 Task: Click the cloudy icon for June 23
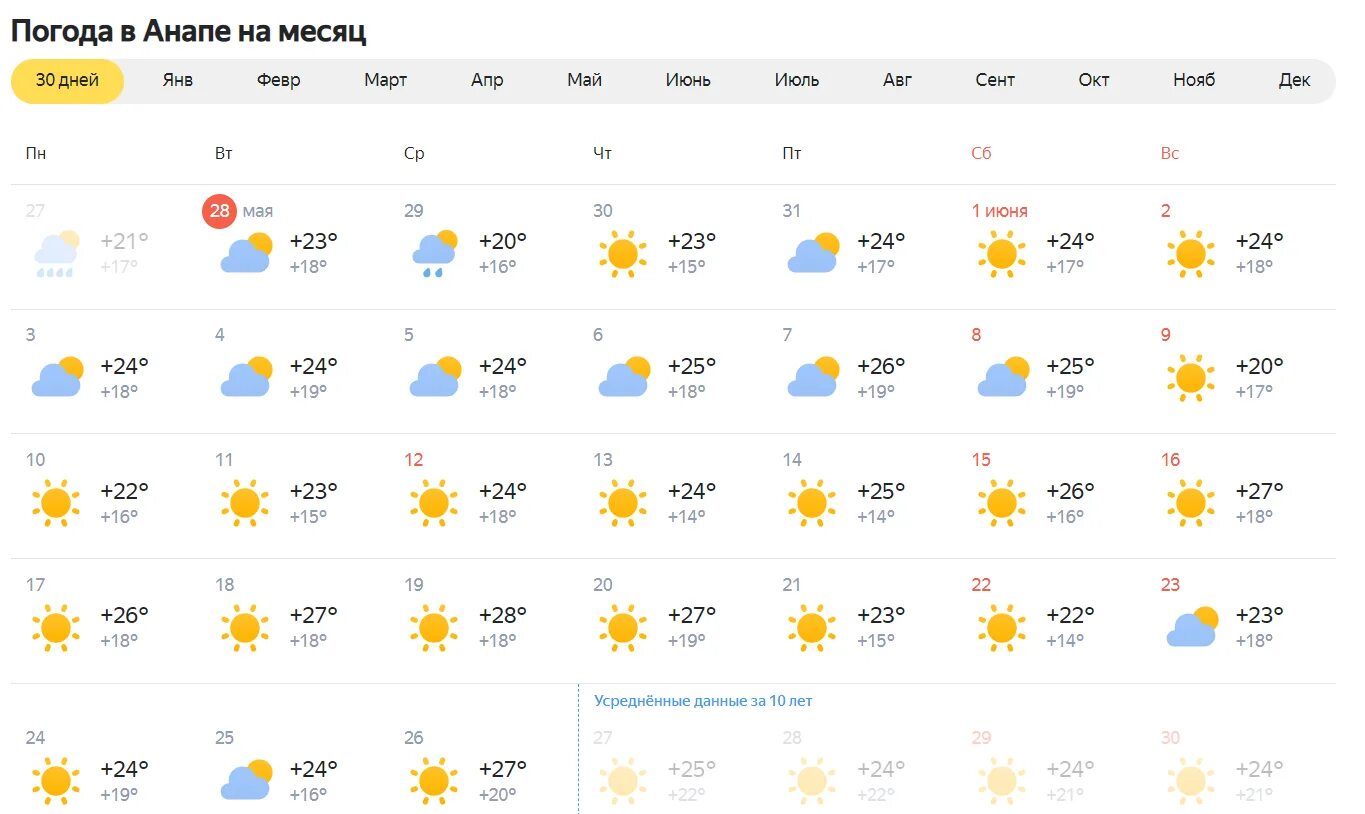[1192, 627]
